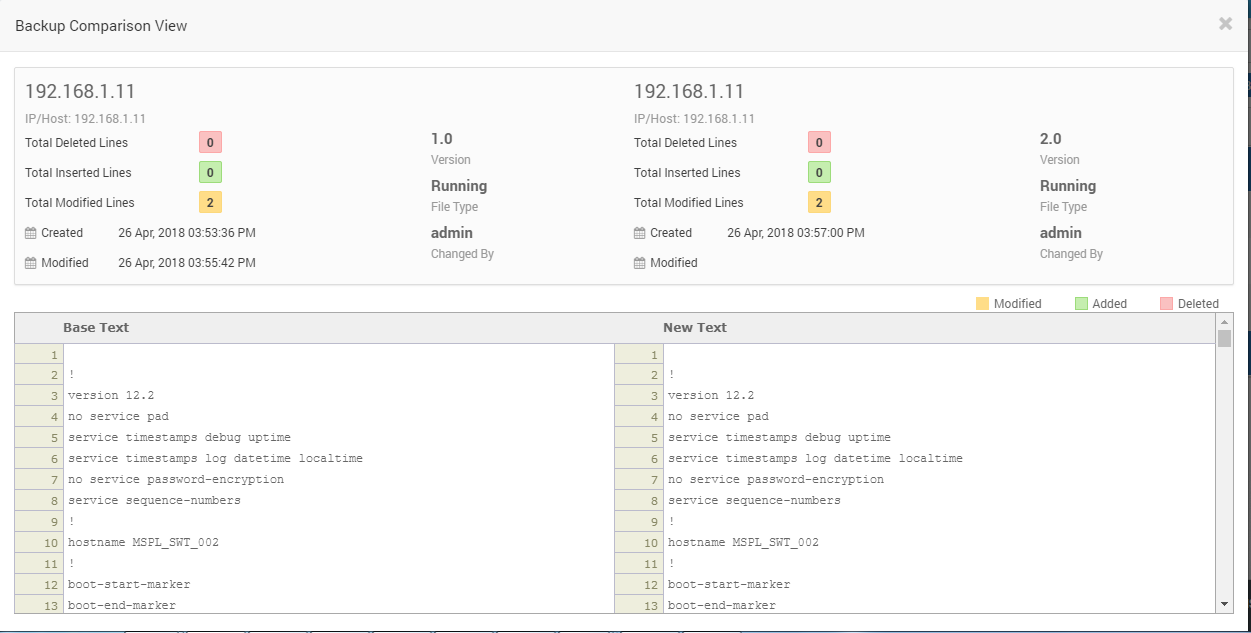The image size is (1251, 633).
Task: Click the green Added legend swatch
Action: pos(1081,304)
